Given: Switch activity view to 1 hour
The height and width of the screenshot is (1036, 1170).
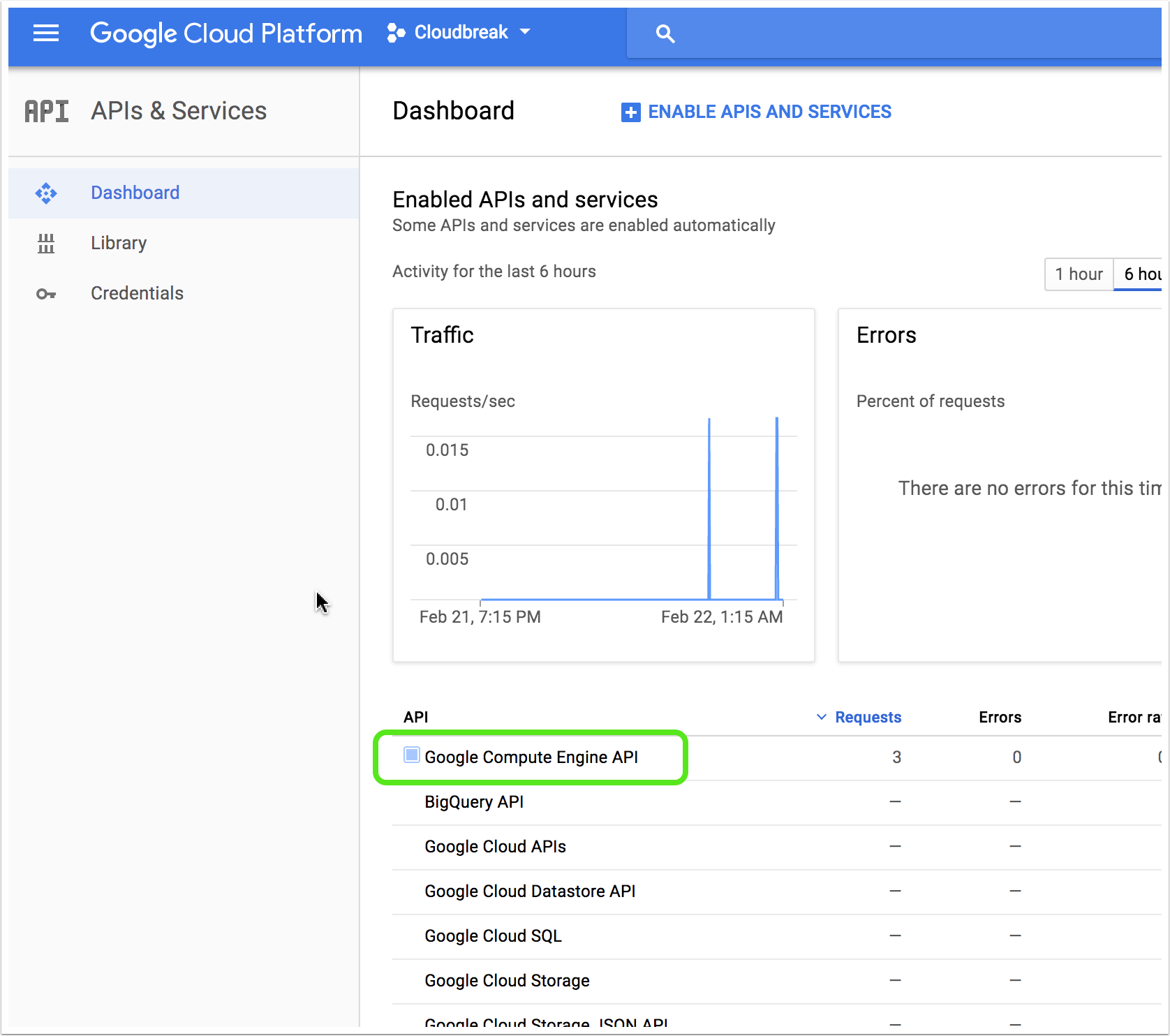Looking at the screenshot, I should (x=1079, y=274).
